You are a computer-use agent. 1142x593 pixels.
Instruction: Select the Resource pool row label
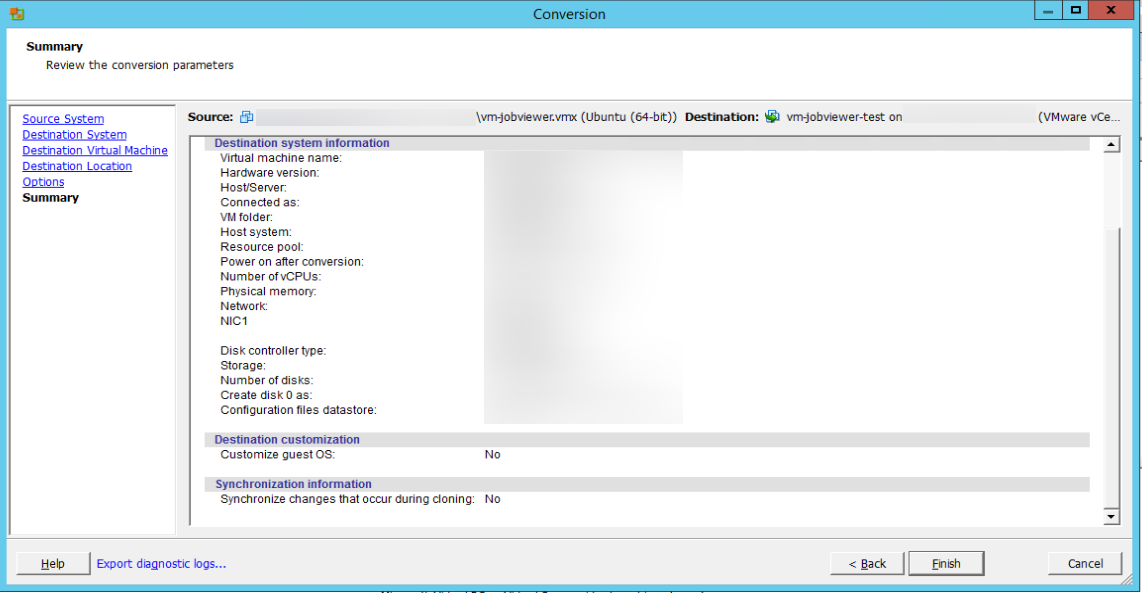[261, 247]
